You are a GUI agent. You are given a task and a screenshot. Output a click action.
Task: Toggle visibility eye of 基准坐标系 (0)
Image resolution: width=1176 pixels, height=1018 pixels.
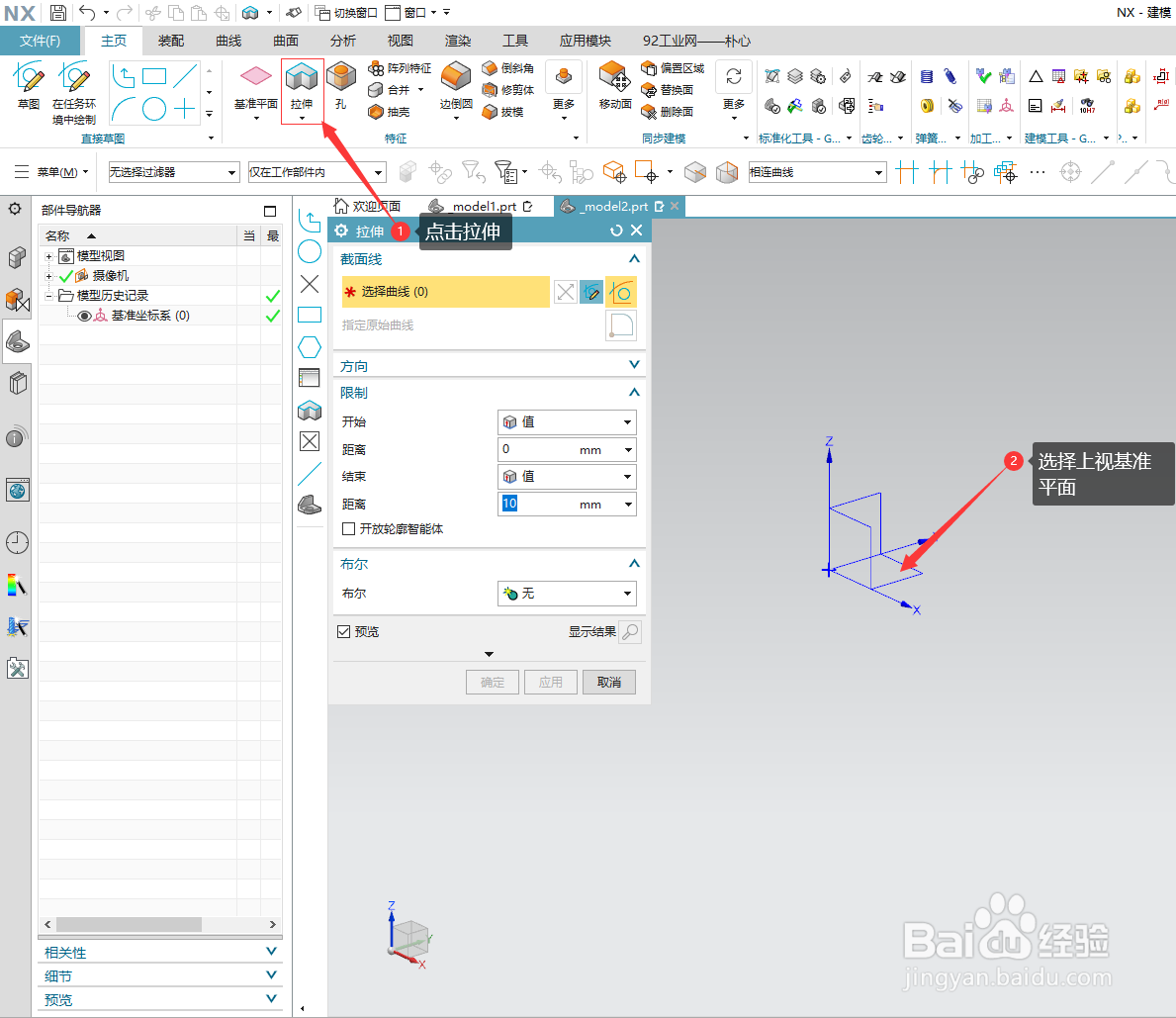(84, 316)
